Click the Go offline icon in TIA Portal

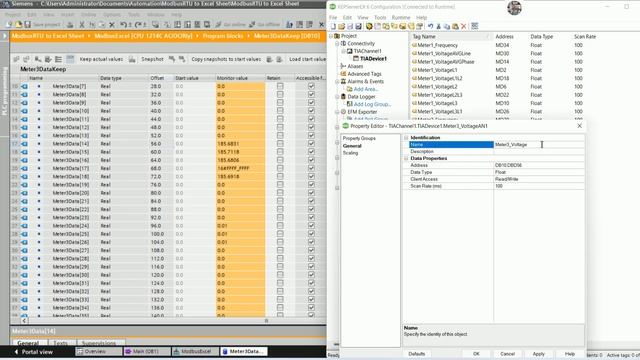coord(252,25)
